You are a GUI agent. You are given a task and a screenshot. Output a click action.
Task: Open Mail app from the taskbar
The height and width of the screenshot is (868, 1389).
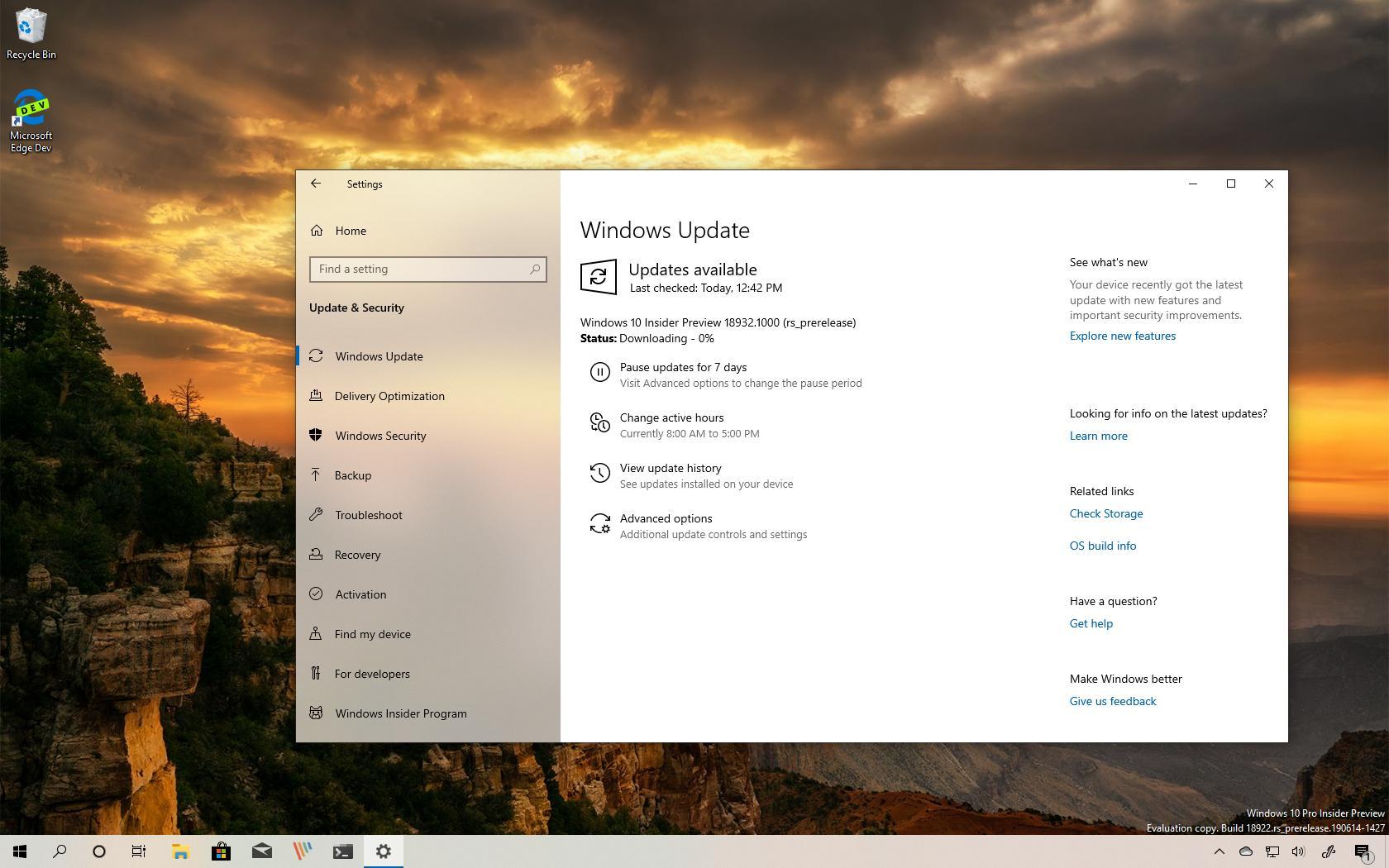(261, 851)
